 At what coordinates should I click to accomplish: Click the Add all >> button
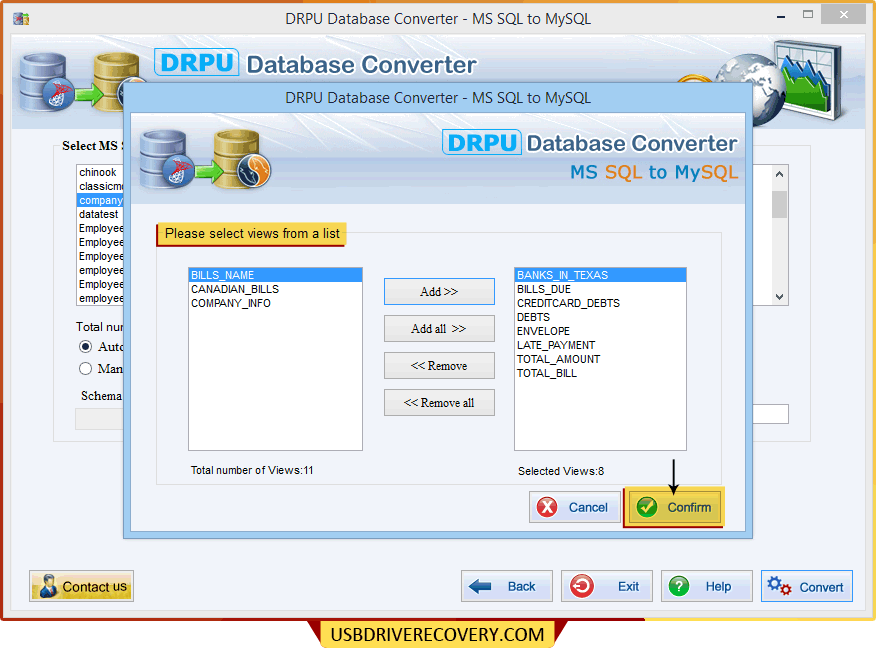(439, 328)
